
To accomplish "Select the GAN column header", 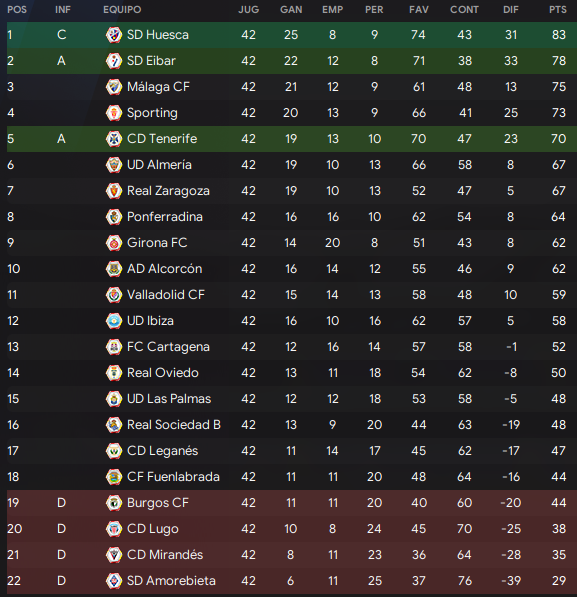I will tap(291, 10).
